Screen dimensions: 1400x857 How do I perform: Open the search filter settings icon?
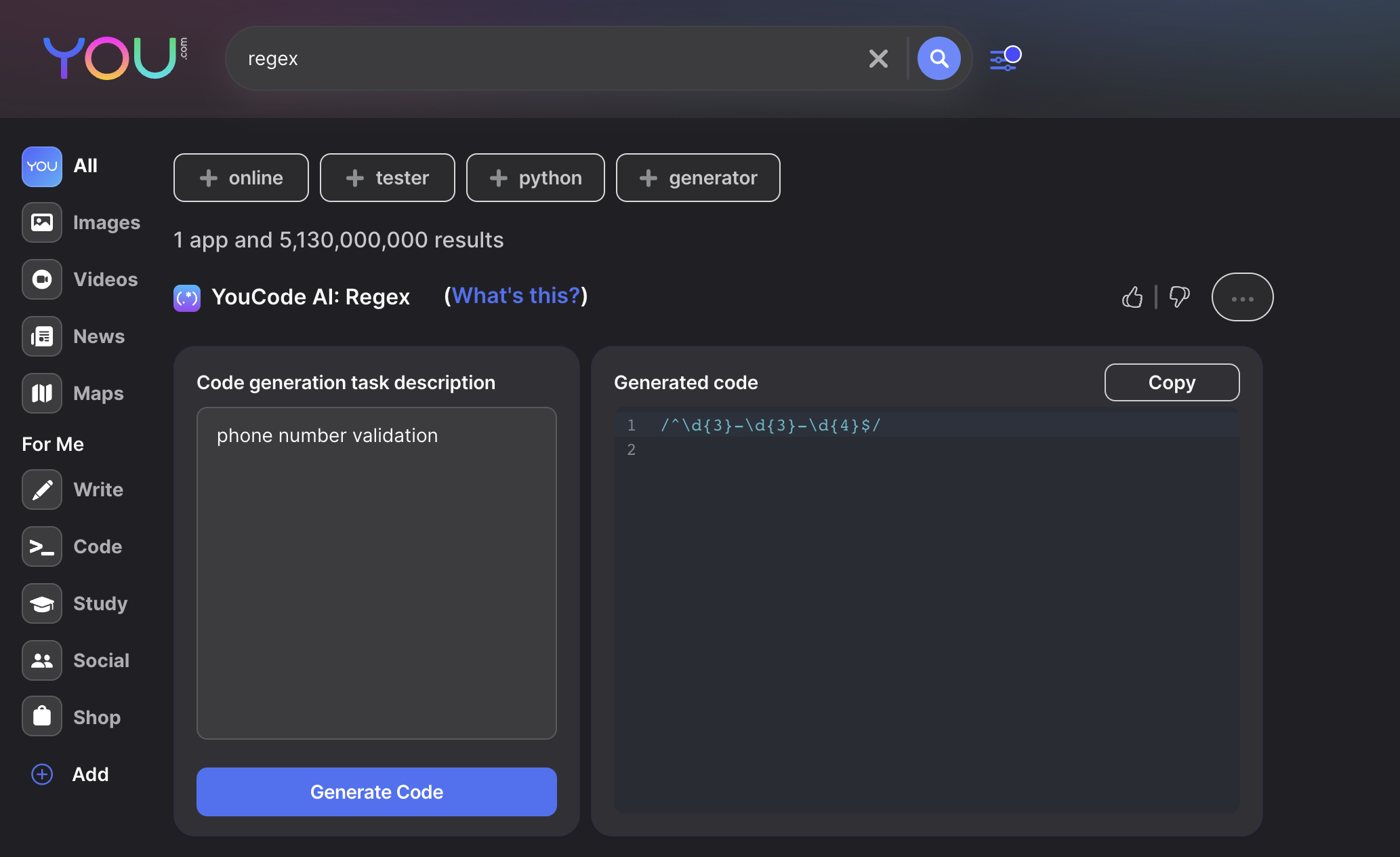(x=1005, y=59)
